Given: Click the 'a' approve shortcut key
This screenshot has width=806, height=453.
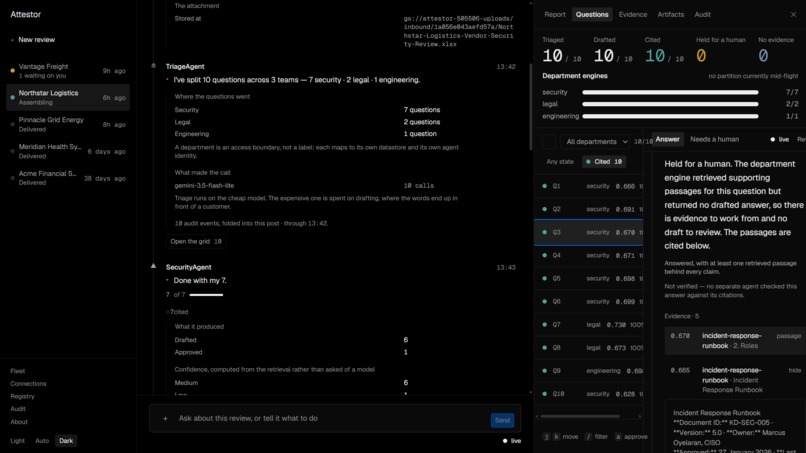Looking at the screenshot, I should pyautogui.click(x=618, y=437).
